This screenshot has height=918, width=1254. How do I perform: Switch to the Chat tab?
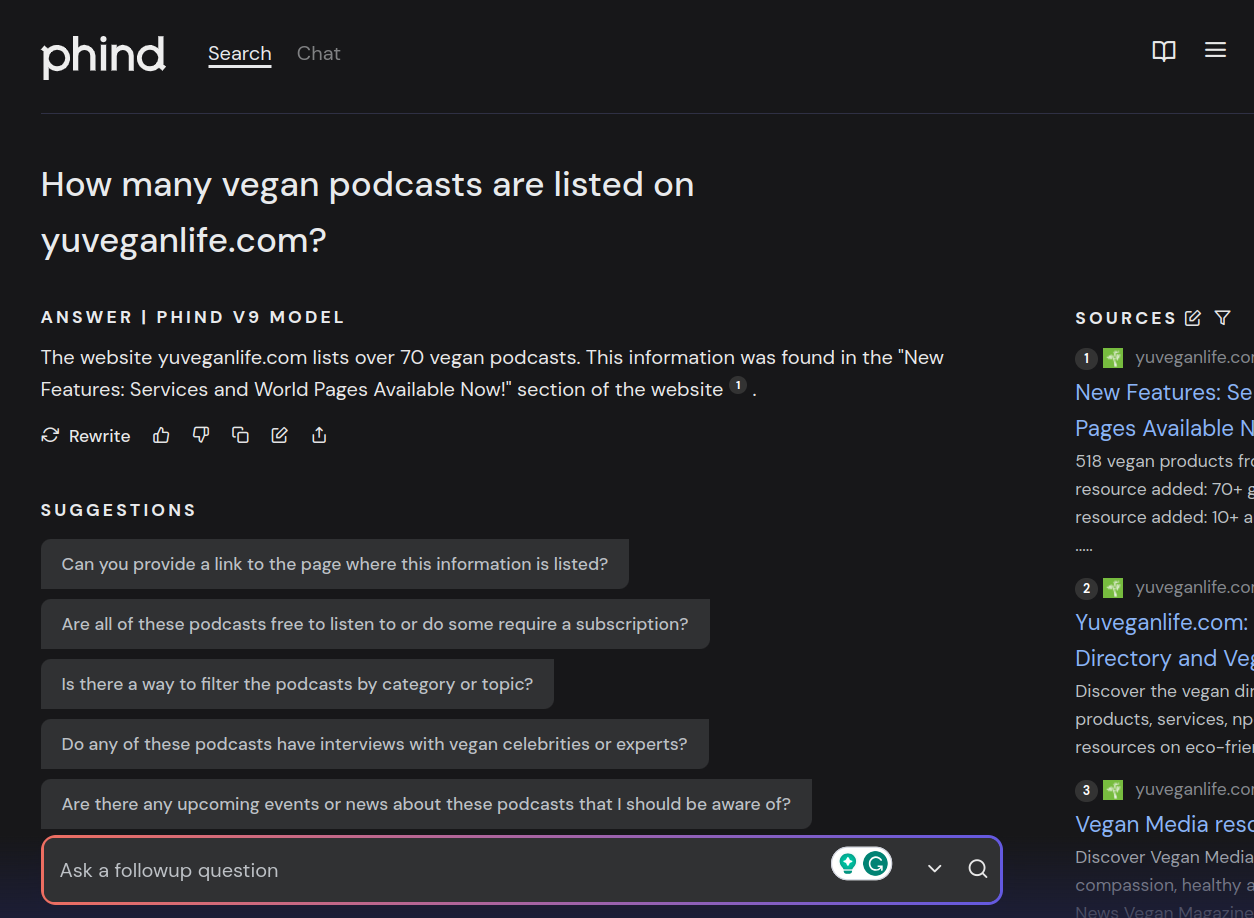(319, 54)
